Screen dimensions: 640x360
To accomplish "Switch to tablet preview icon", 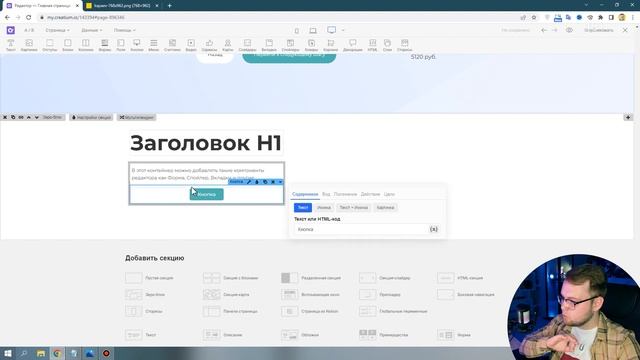I will point(313,31).
